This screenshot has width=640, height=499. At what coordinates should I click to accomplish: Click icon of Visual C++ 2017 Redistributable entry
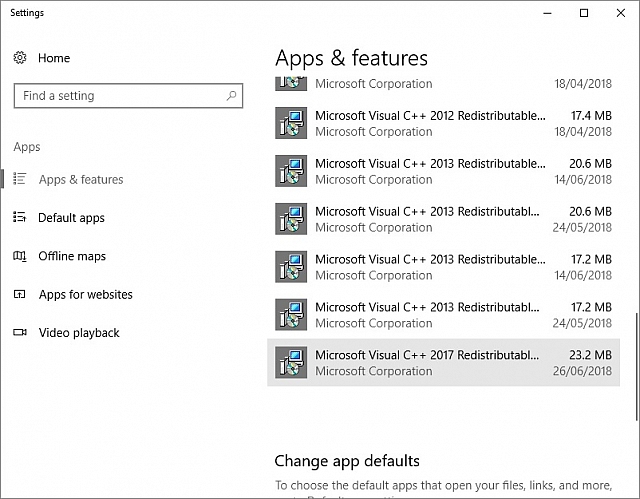pos(291,362)
